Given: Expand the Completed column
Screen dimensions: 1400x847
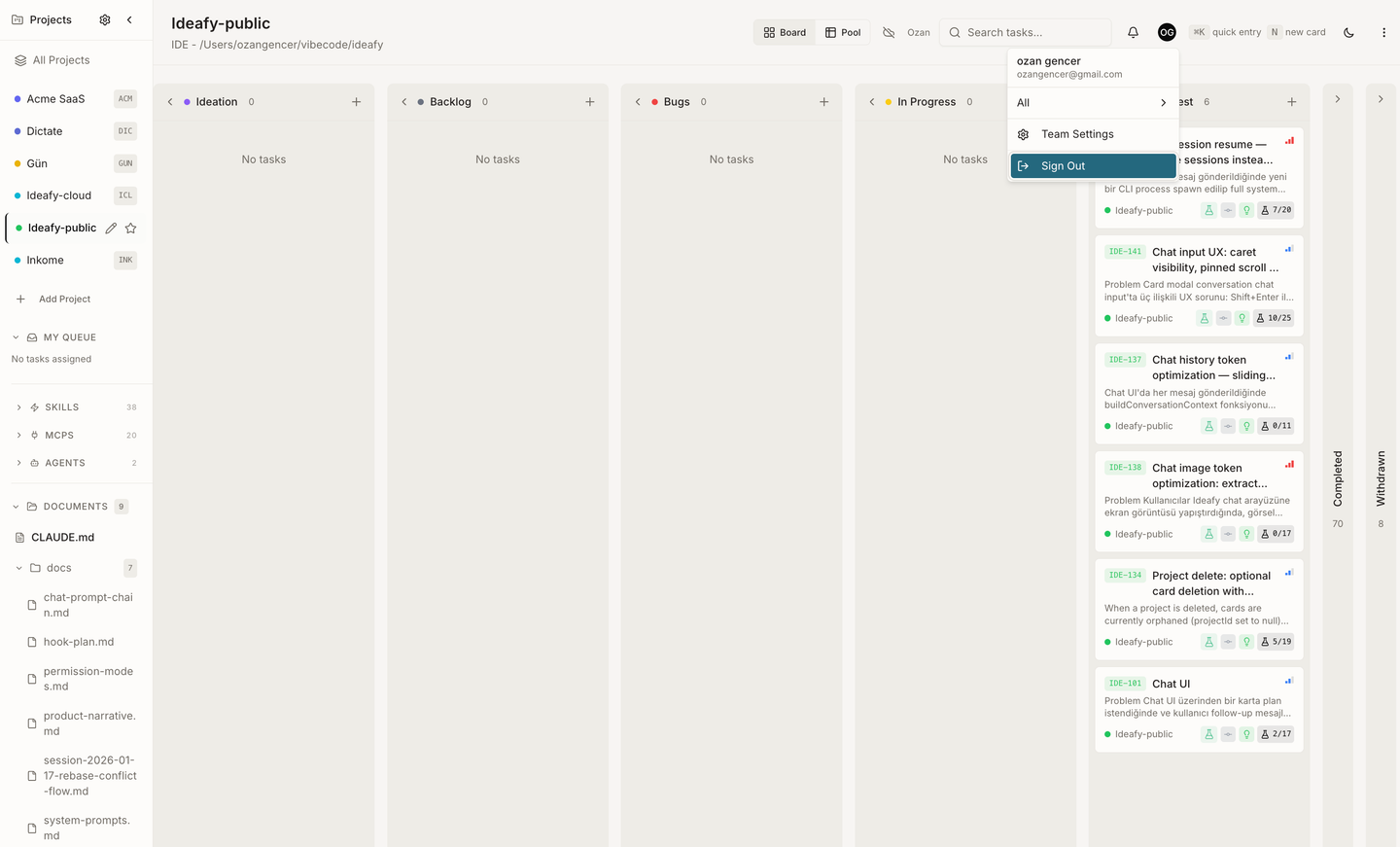Looking at the screenshot, I should tap(1338, 99).
